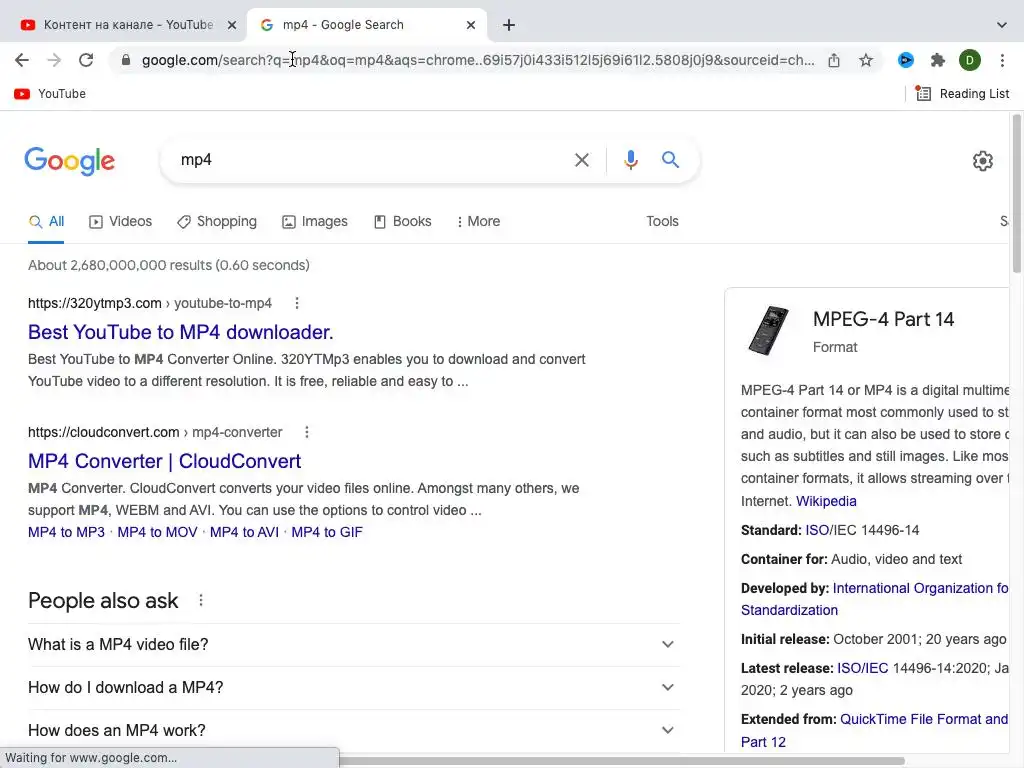Open the blue play extension icon
Viewport: 1024px width, 768px height.
906,60
